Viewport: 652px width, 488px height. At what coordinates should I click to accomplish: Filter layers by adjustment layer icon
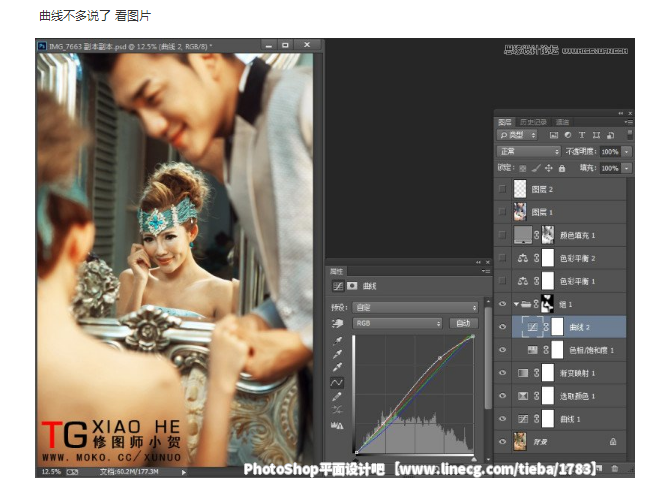[568, 135]
